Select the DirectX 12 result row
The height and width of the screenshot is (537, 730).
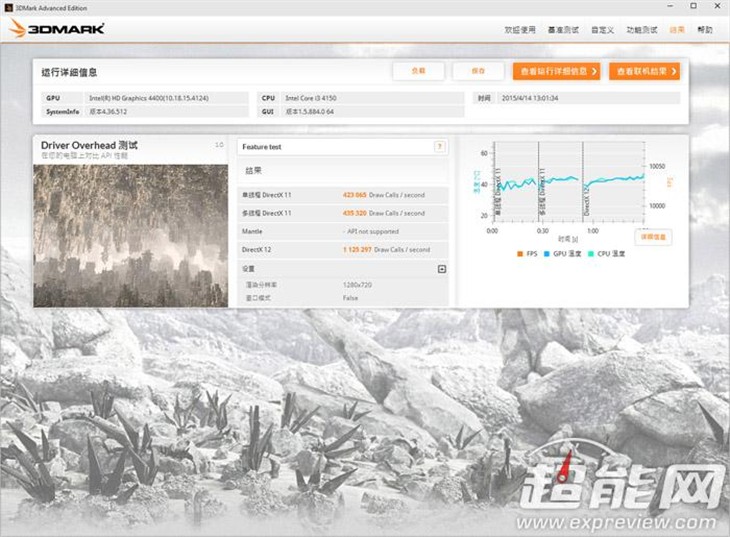coord(343,249)
